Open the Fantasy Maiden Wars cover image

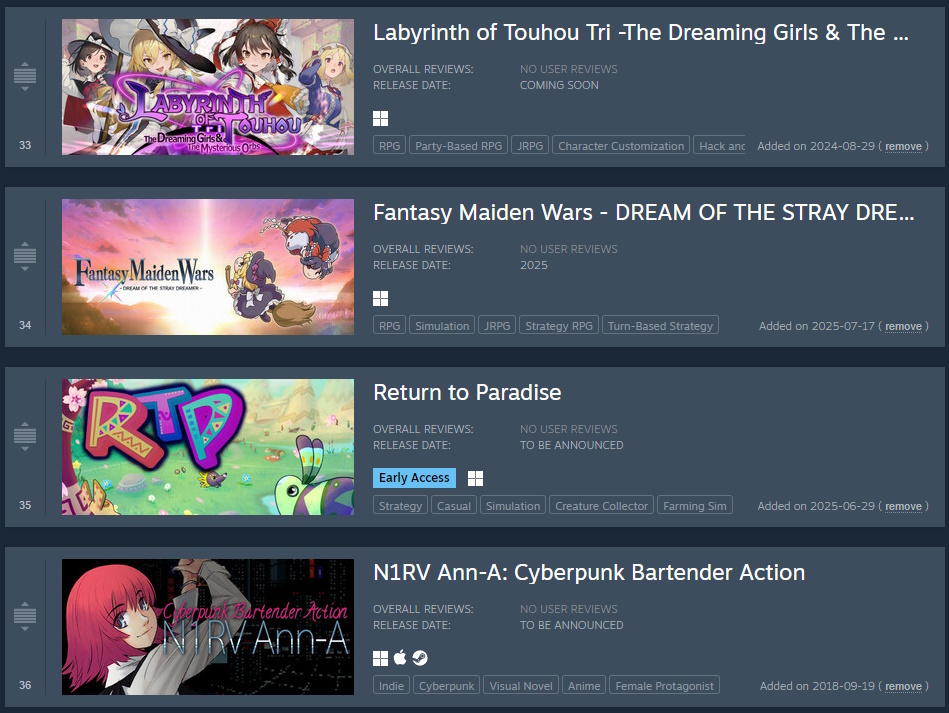tap(208, 267)
